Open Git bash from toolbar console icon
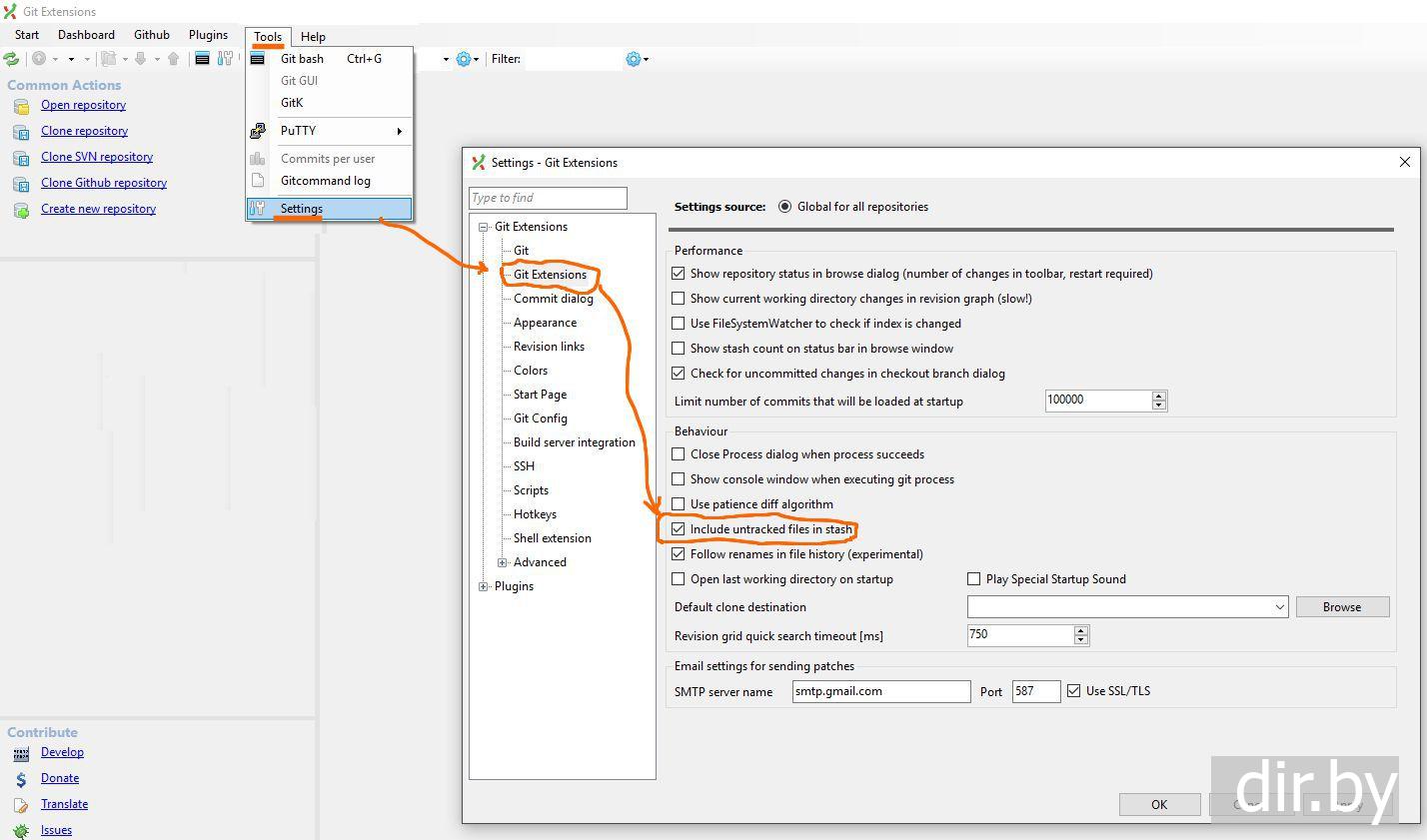Viewport: 1427px width, 840px height. pos(202,59)
